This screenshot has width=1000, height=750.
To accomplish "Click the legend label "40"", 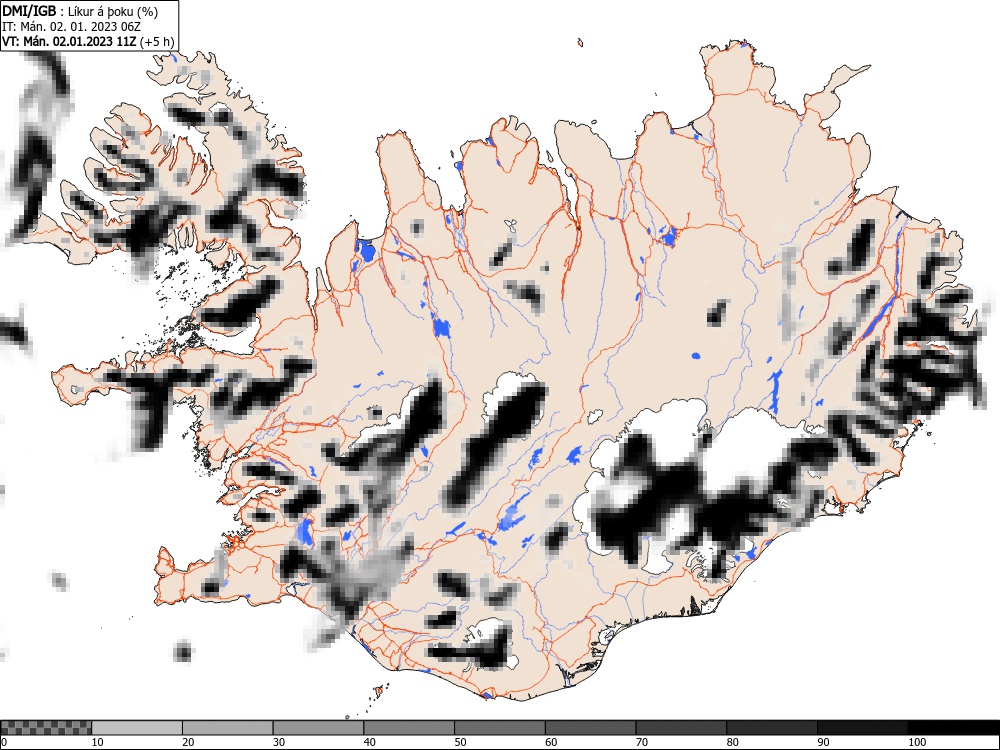I will (x=369, y=742).
